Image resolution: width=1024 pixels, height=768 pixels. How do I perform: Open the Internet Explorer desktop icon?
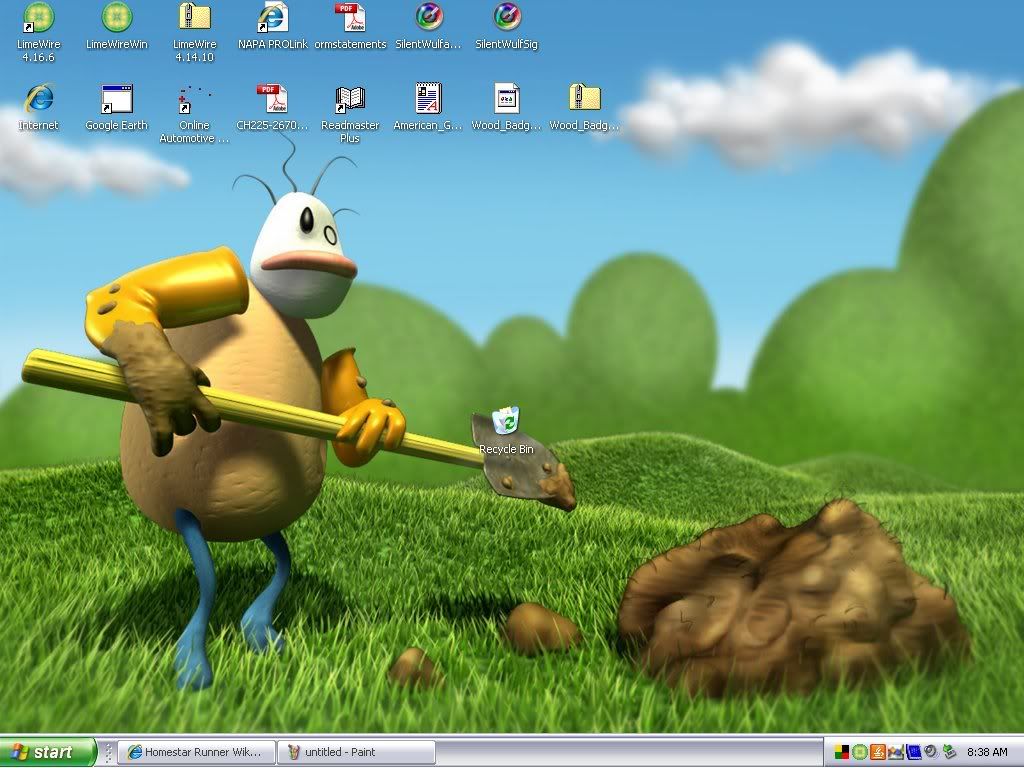39,99
